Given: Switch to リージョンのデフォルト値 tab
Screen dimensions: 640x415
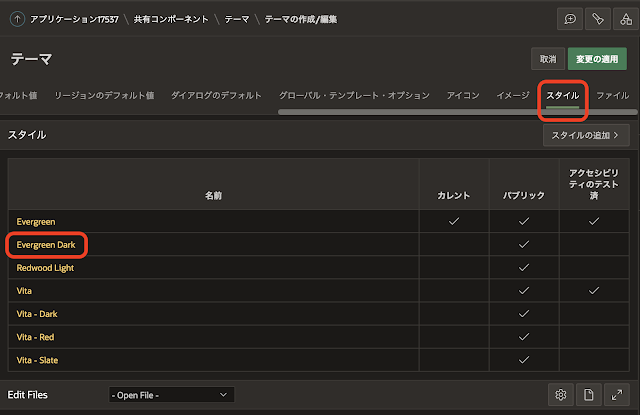Looking at the screenshot, I should pyautogui.click(x=104, y=95).
